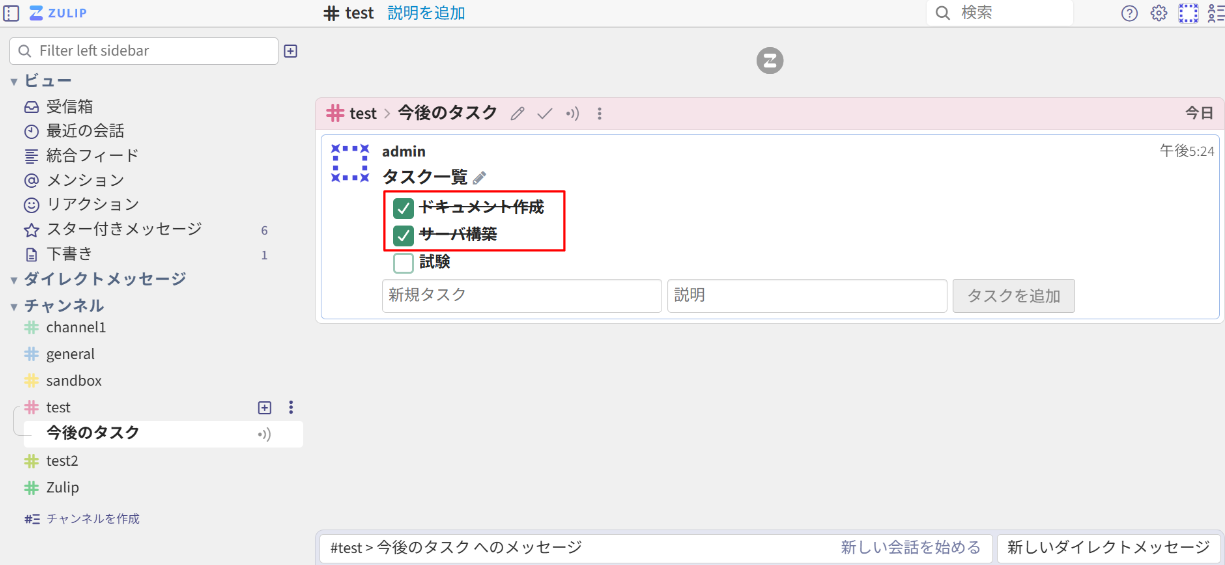Toggle the left sidebar icon beside Zulip logo
Image resolution: width=1225 pixels, height=565 pixels.
(x=12, y=13)
